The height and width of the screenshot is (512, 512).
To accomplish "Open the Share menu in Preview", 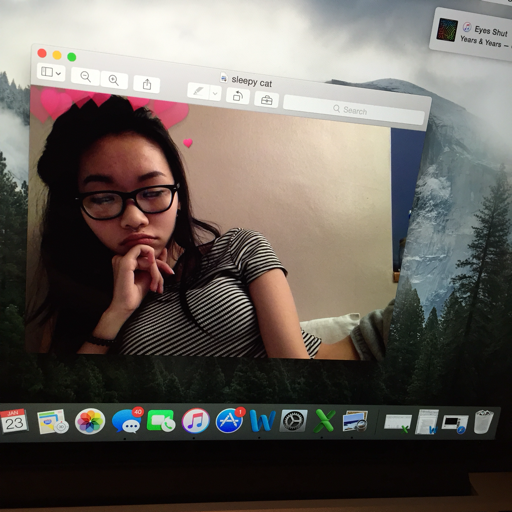I will tap(147, 84).
